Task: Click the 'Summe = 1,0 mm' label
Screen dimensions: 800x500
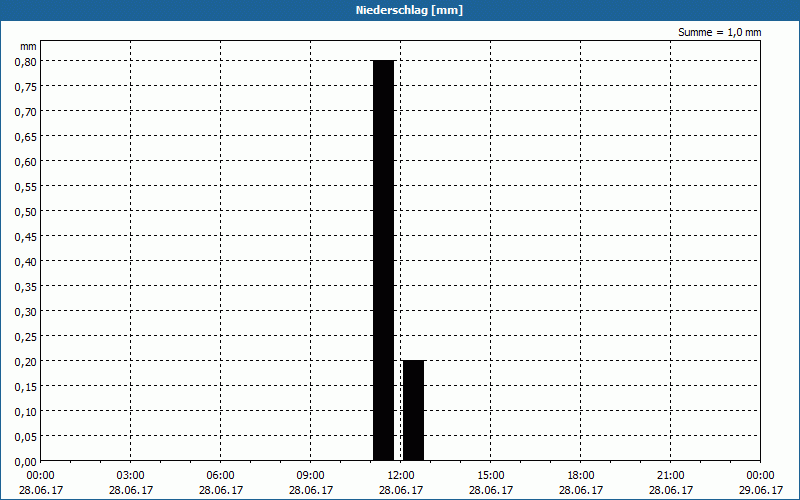Action: click(719, 32)
